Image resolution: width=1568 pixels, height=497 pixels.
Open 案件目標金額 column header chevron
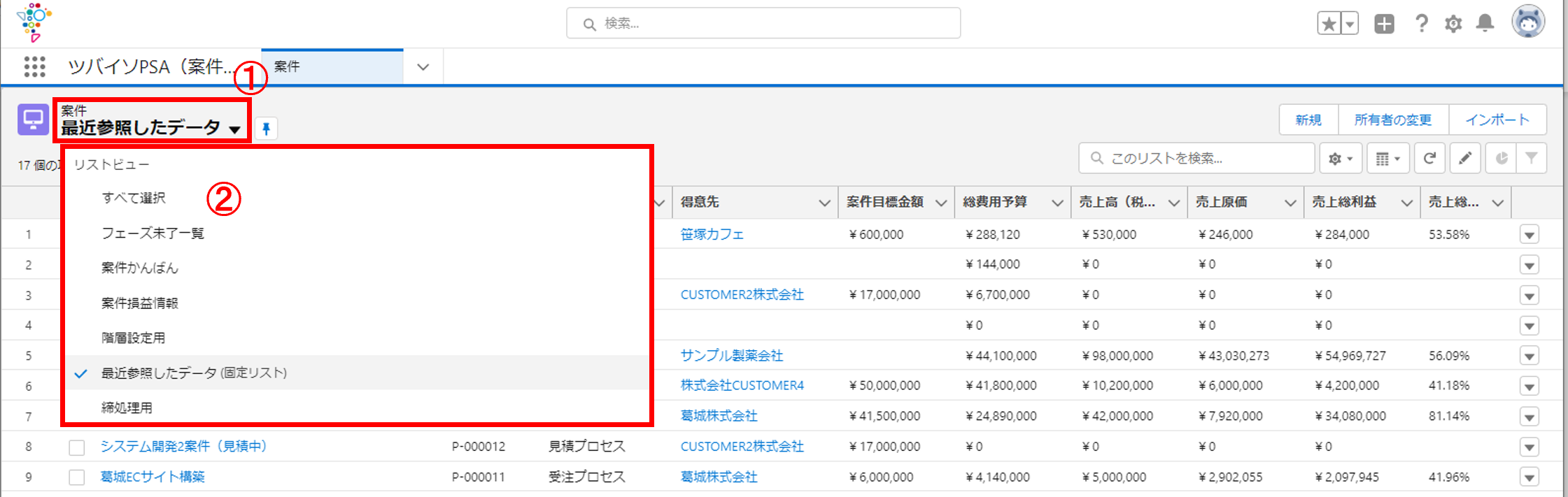coord(941,203)
